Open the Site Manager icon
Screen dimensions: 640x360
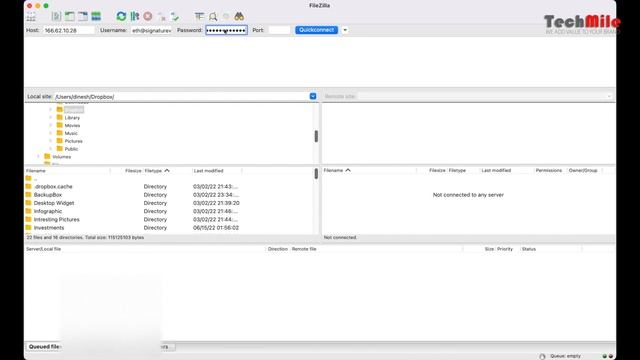[x=31, y=16]
